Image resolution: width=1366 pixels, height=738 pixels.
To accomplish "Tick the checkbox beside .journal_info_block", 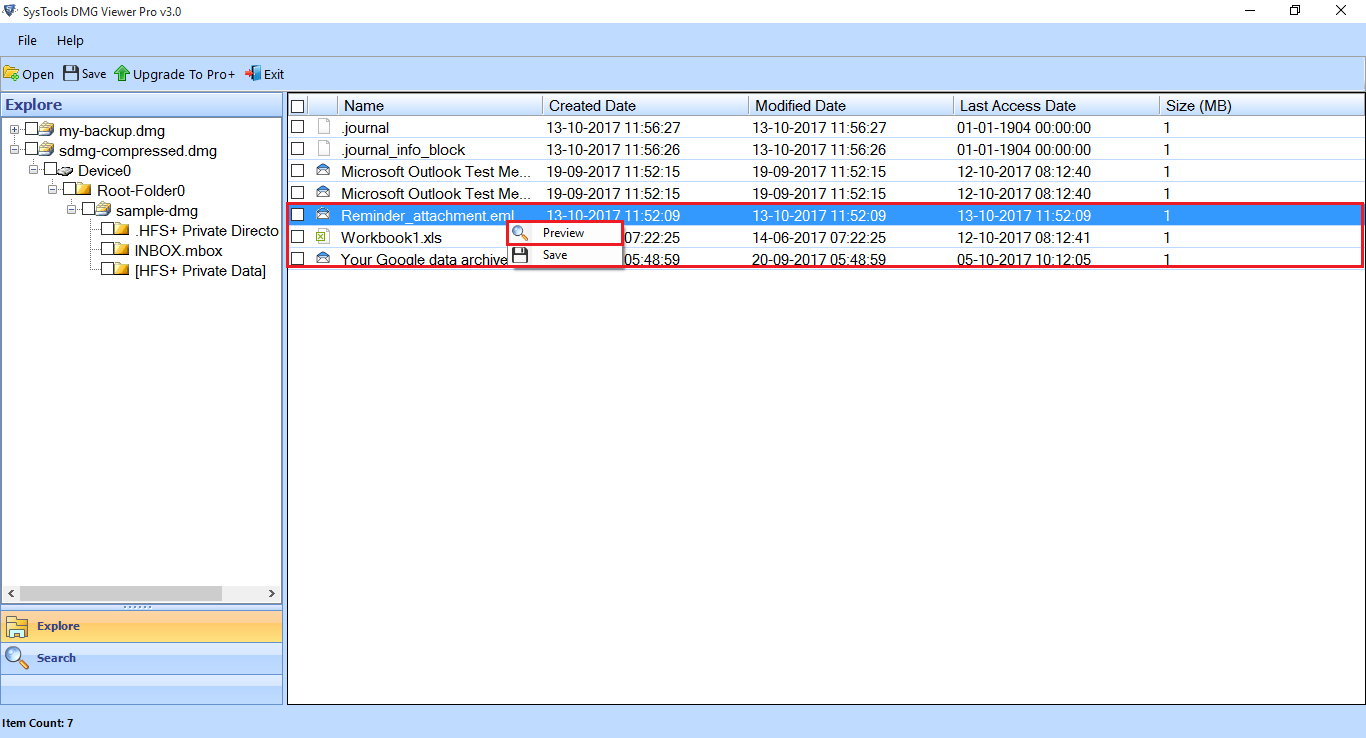I will click(297, 149).
